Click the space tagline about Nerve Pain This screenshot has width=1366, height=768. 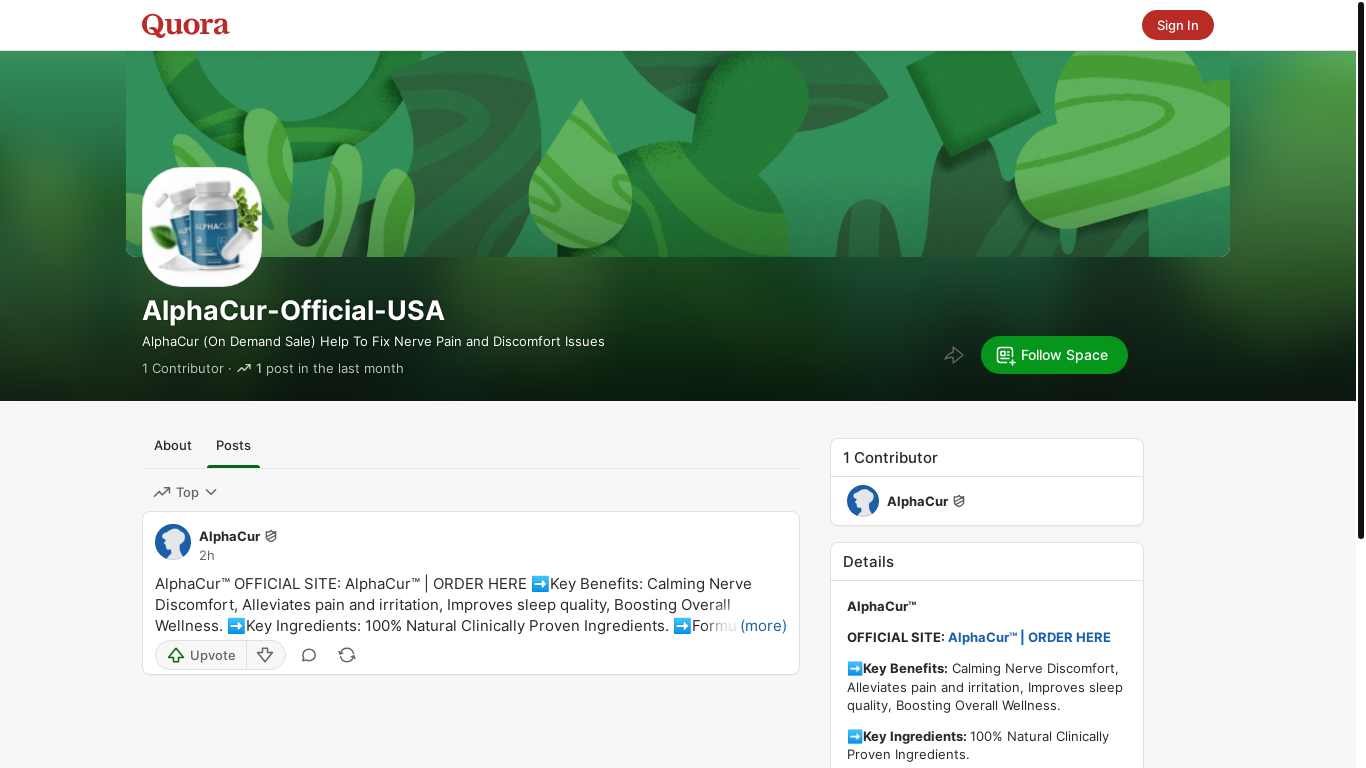(x=373, y=341)
